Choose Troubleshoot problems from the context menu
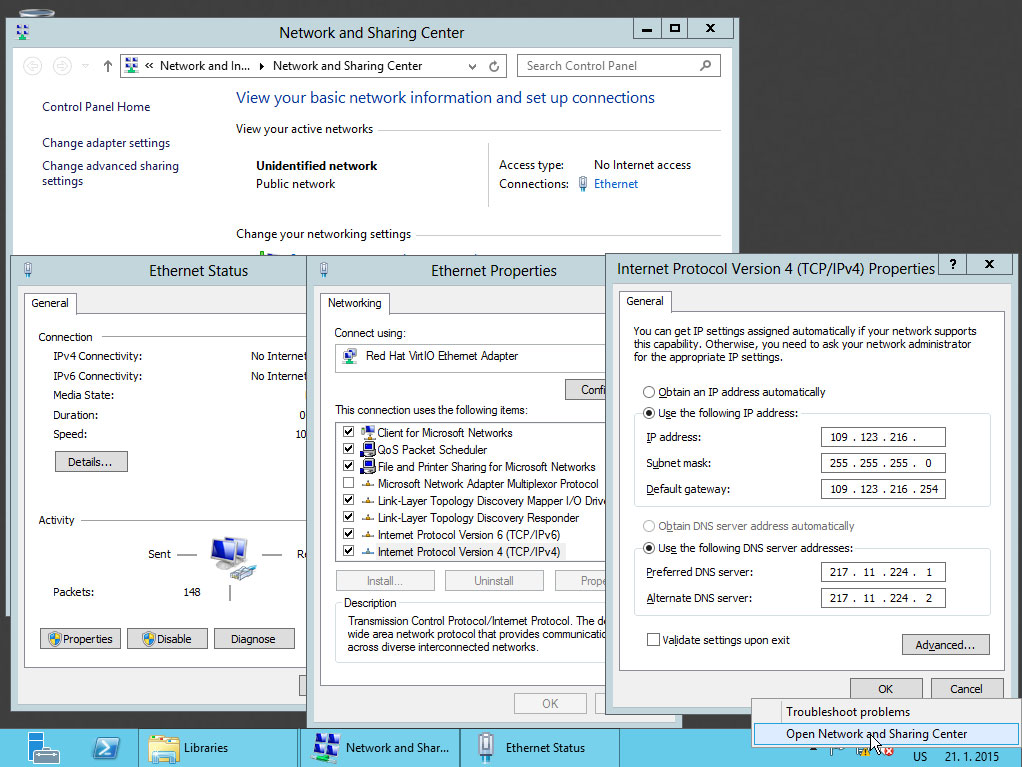Image resolution: width=1022 pixels, height=767 pixels. [x=848, y=712]
